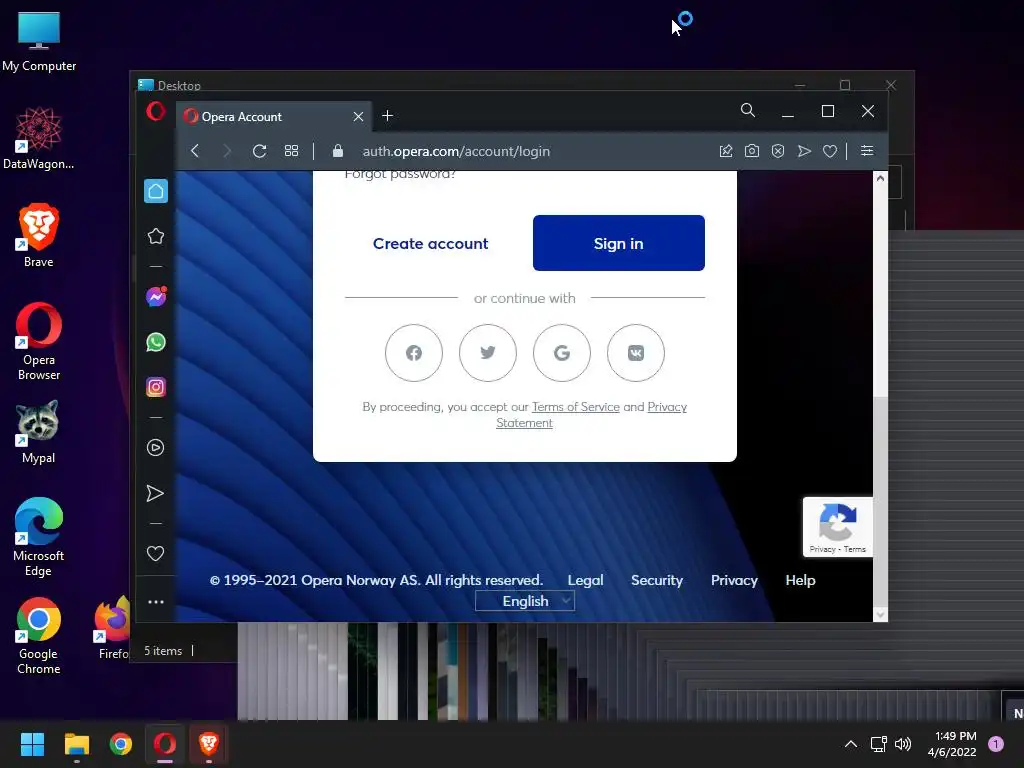1024x768 pixels.
Task: Continue with Facebook
Action: click(x=413, y=353)
